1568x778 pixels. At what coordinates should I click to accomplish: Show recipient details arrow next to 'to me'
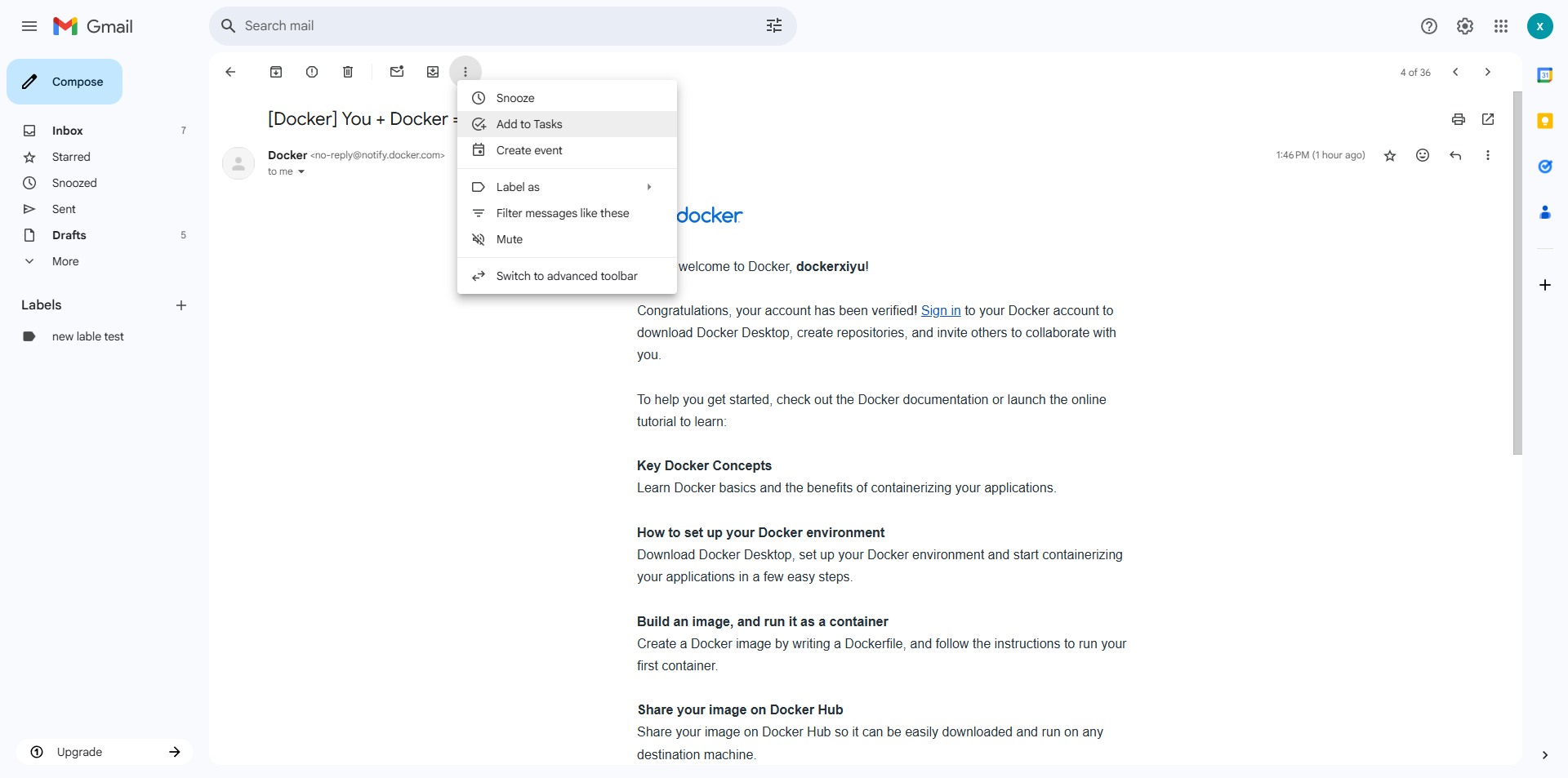click(x=301, y=171)
